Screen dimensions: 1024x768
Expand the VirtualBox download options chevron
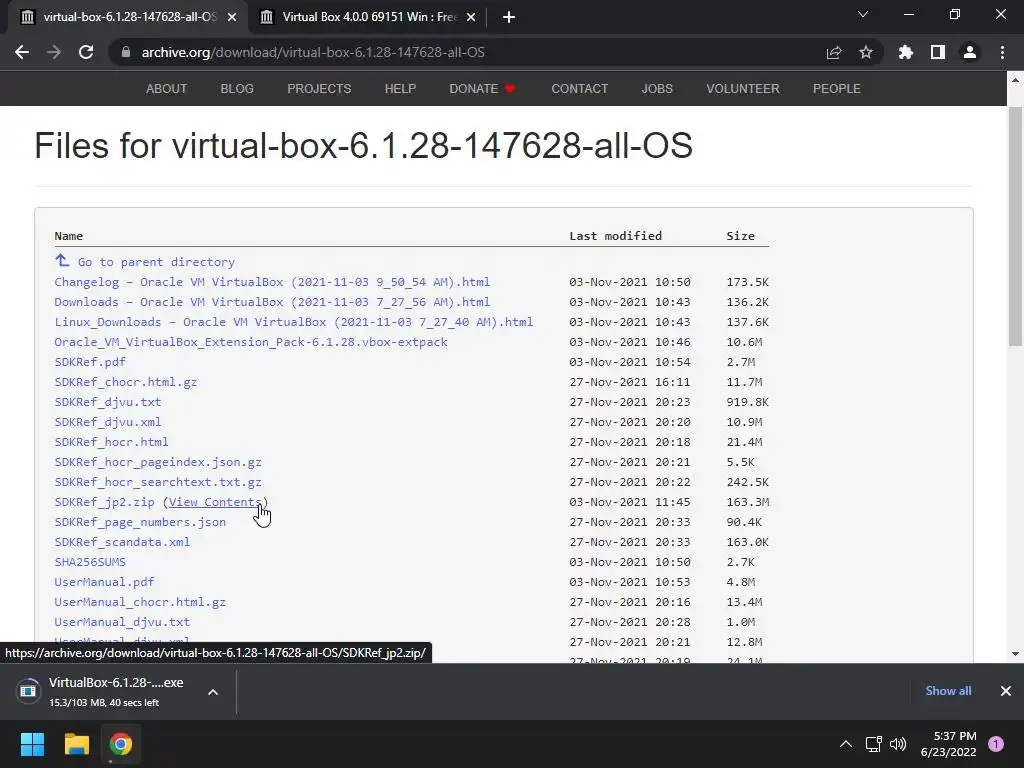pyautogui.click(x=213, y=692)
